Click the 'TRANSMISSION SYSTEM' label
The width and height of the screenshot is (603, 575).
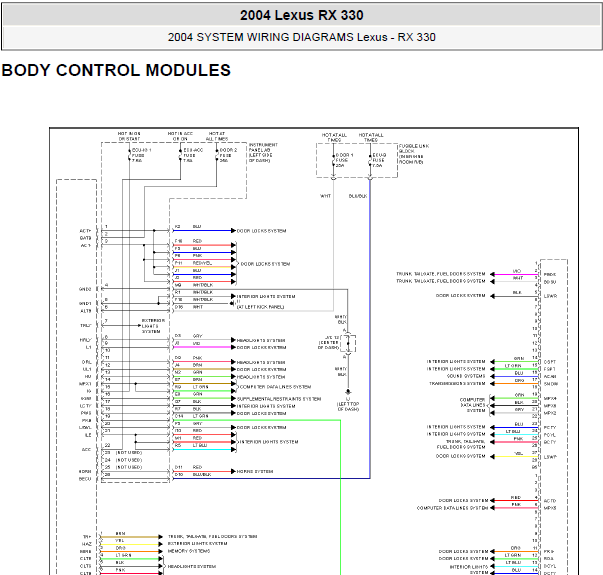457,383
